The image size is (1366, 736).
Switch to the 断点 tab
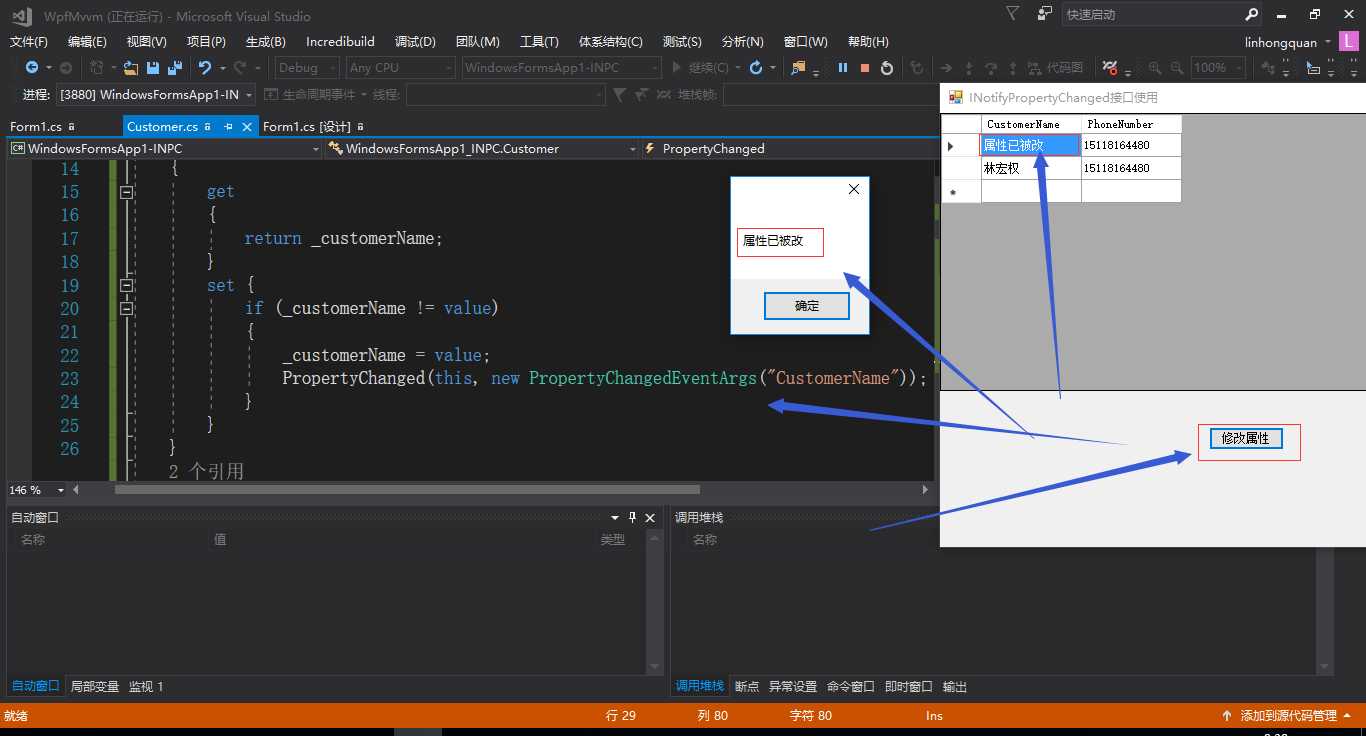point(747,686)
